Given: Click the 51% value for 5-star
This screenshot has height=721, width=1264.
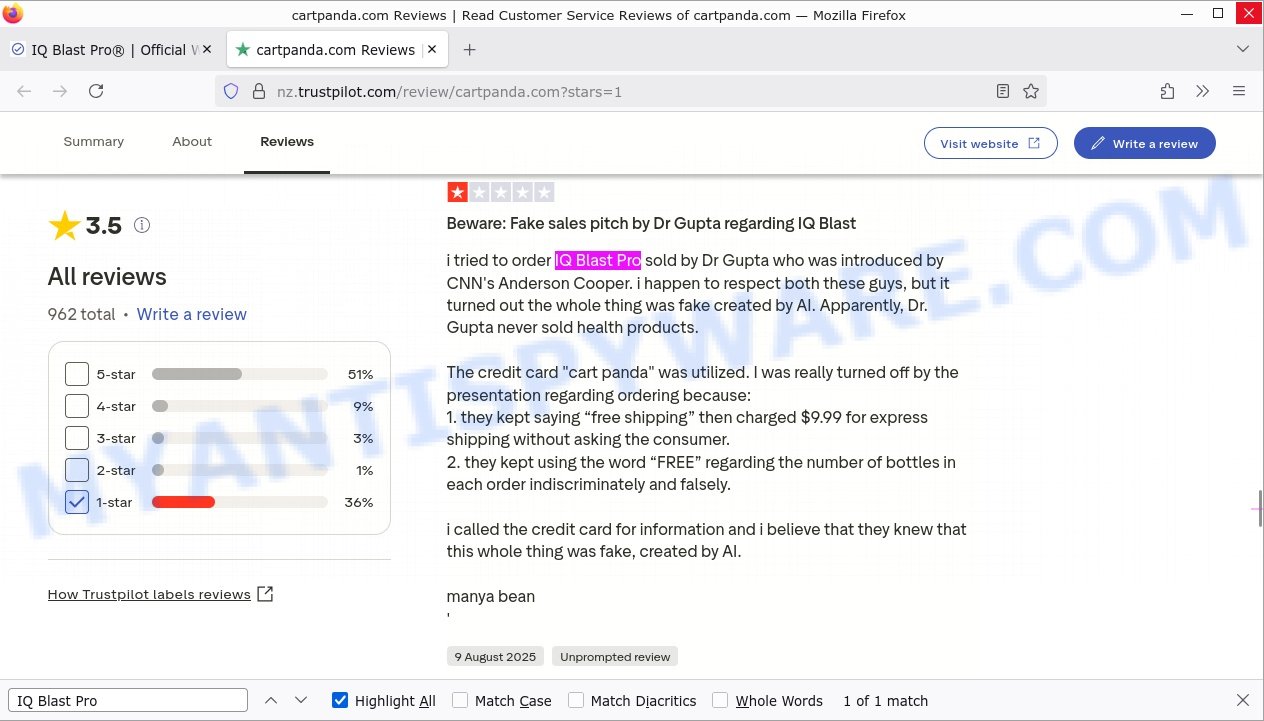Looking at the screenshot, I should [360, 374].
